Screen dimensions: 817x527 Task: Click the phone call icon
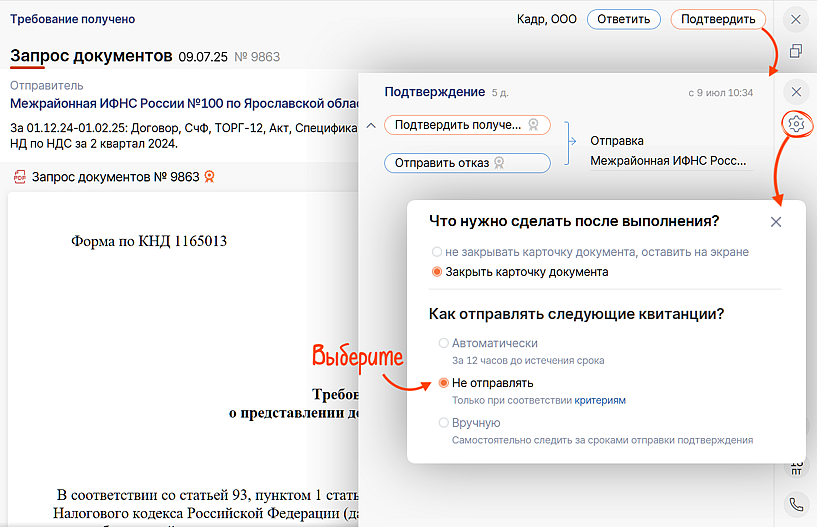click(796, 505)
